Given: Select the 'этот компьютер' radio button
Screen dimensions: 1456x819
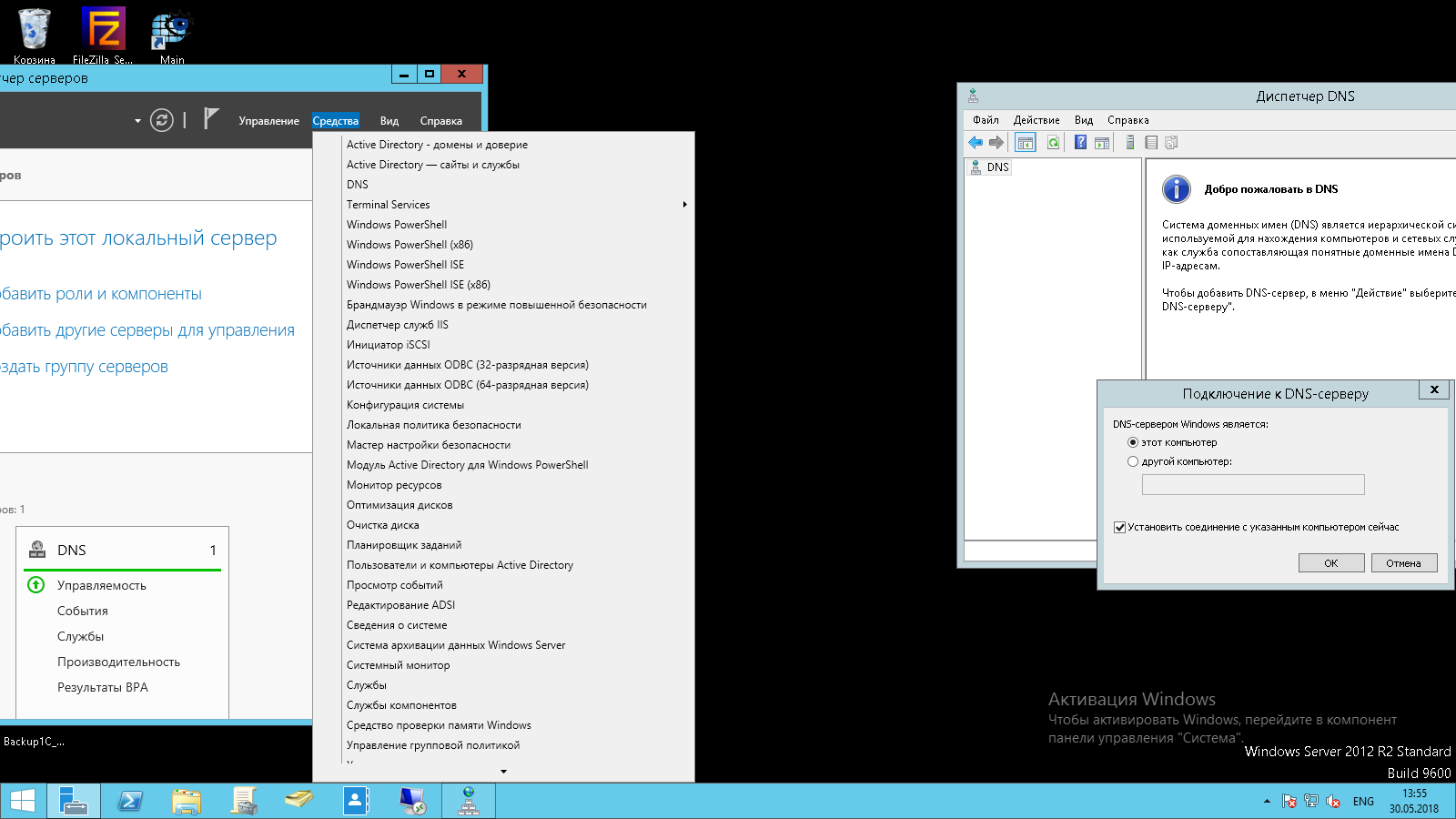Looking at the screenshot, I should click(x=1133, y=442).
